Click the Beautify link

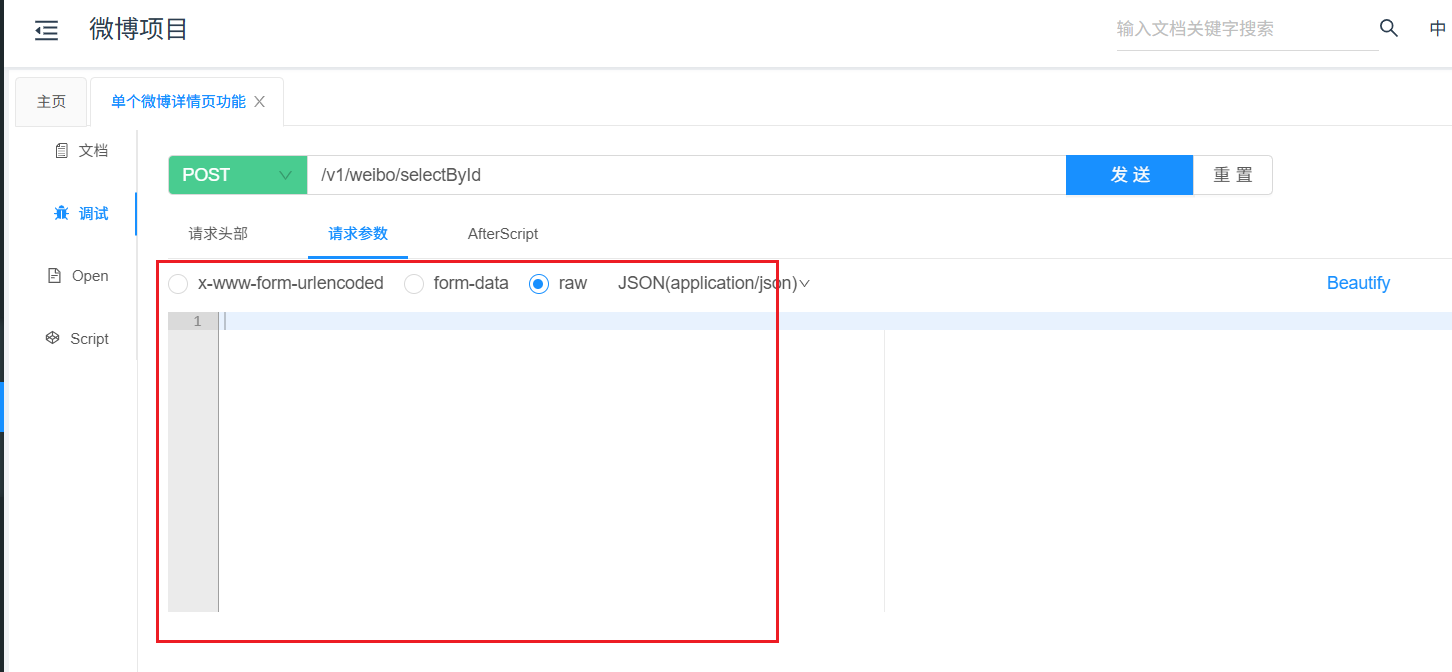tap(1358, 283)
